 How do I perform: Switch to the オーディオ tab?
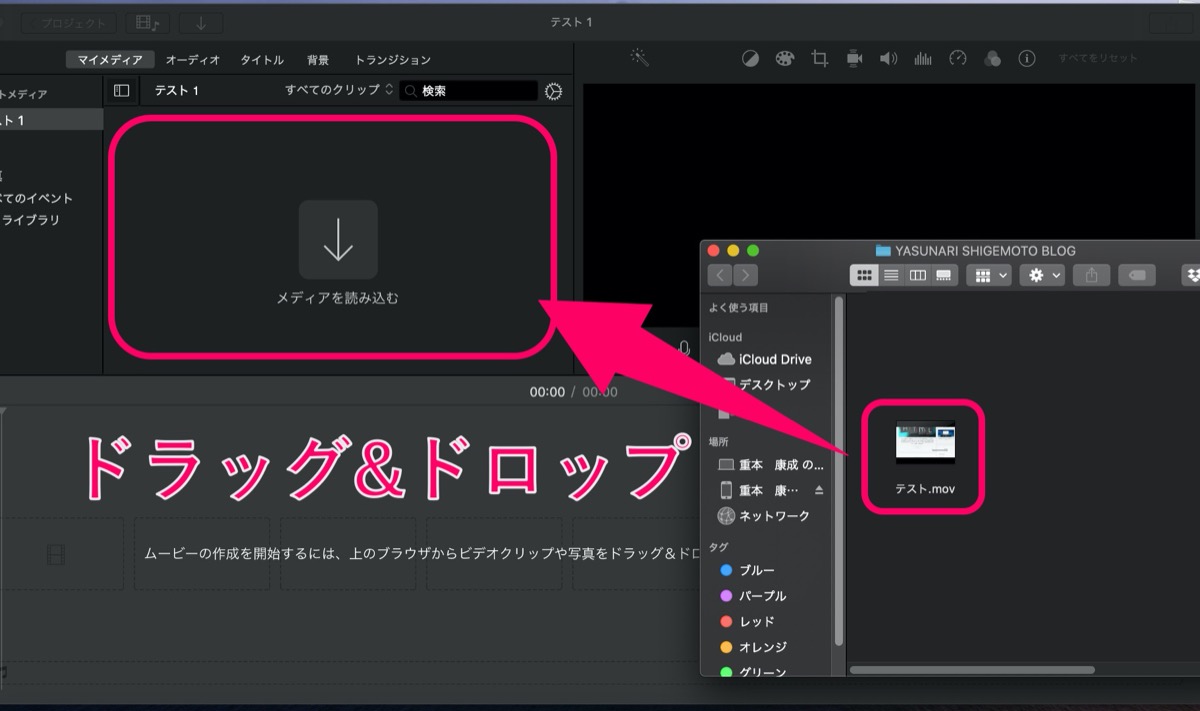tap(192, 60)
